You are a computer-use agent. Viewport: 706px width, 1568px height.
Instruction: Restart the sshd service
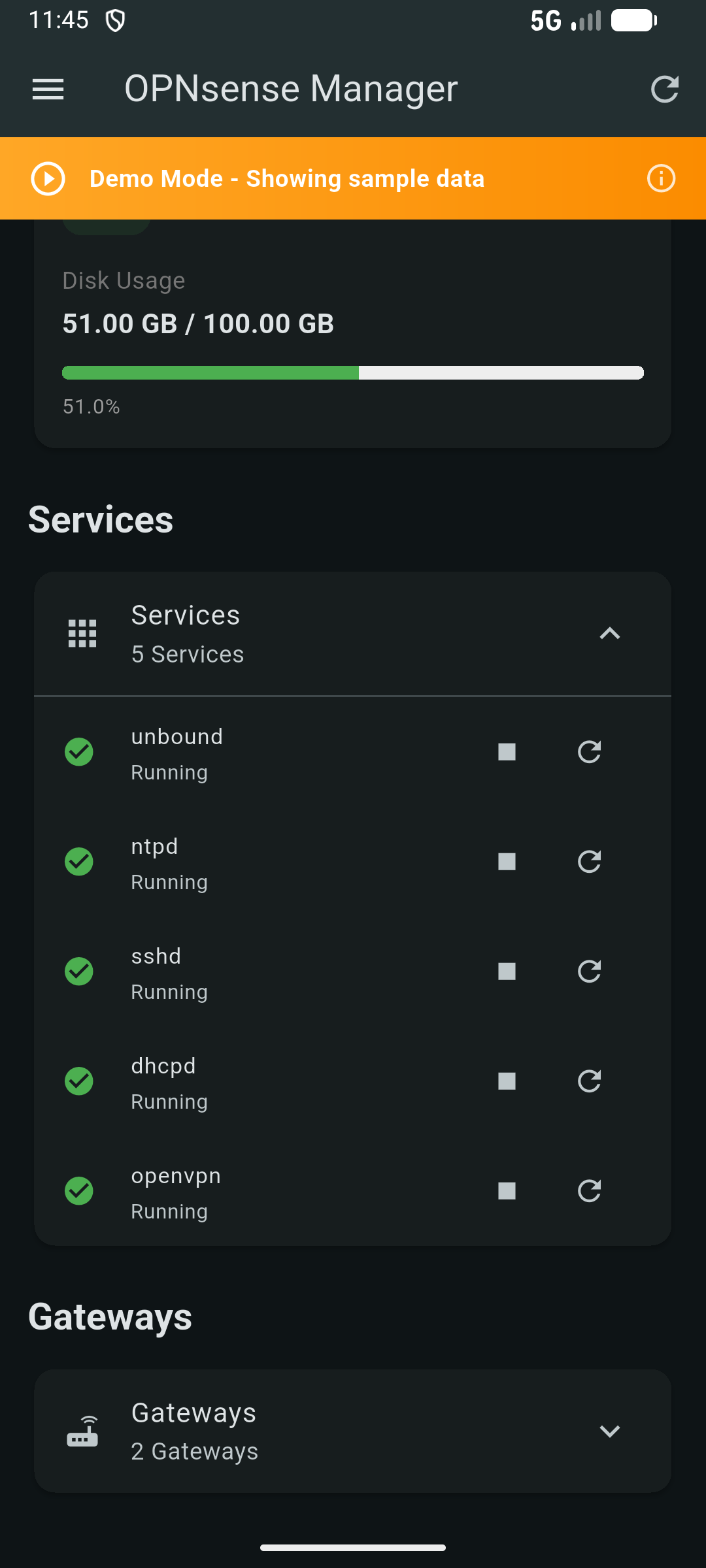point(589,972)
